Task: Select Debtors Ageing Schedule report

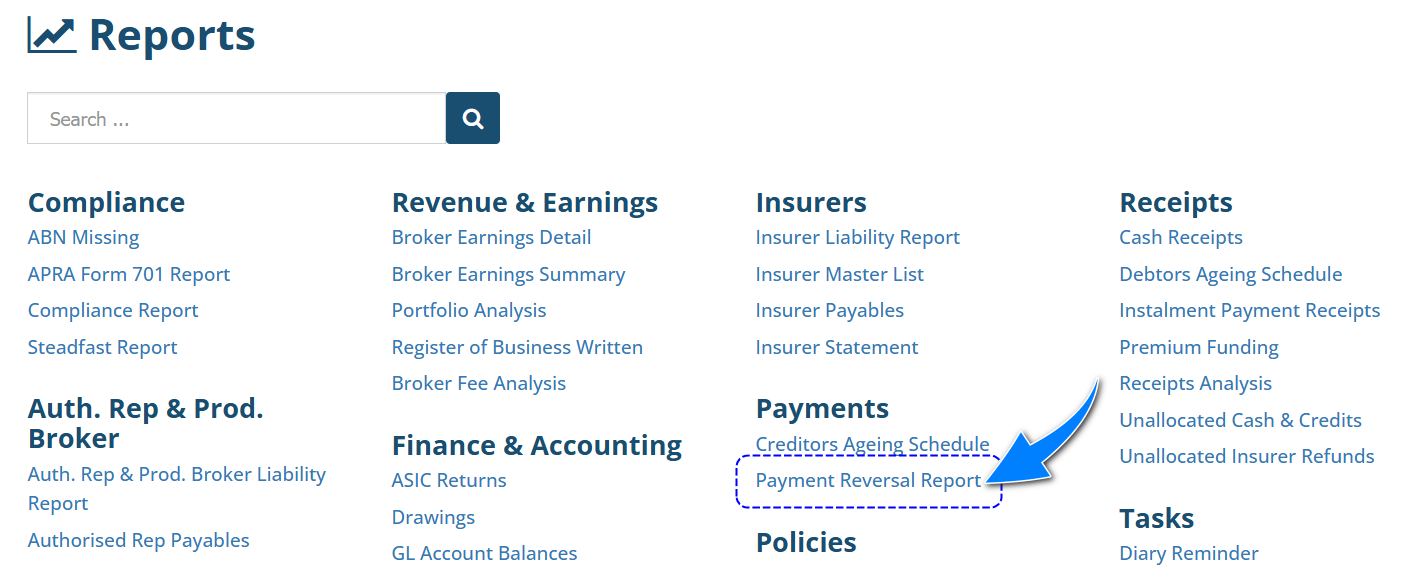Action: click(1231, 274)
